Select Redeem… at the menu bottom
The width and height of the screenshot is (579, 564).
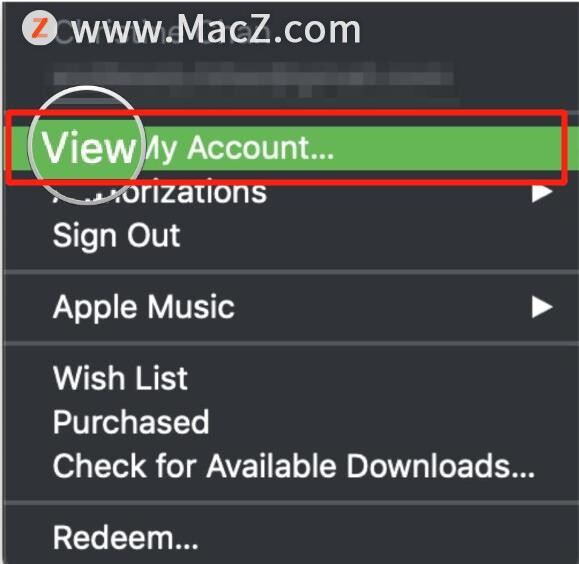(x=126, y=538)
